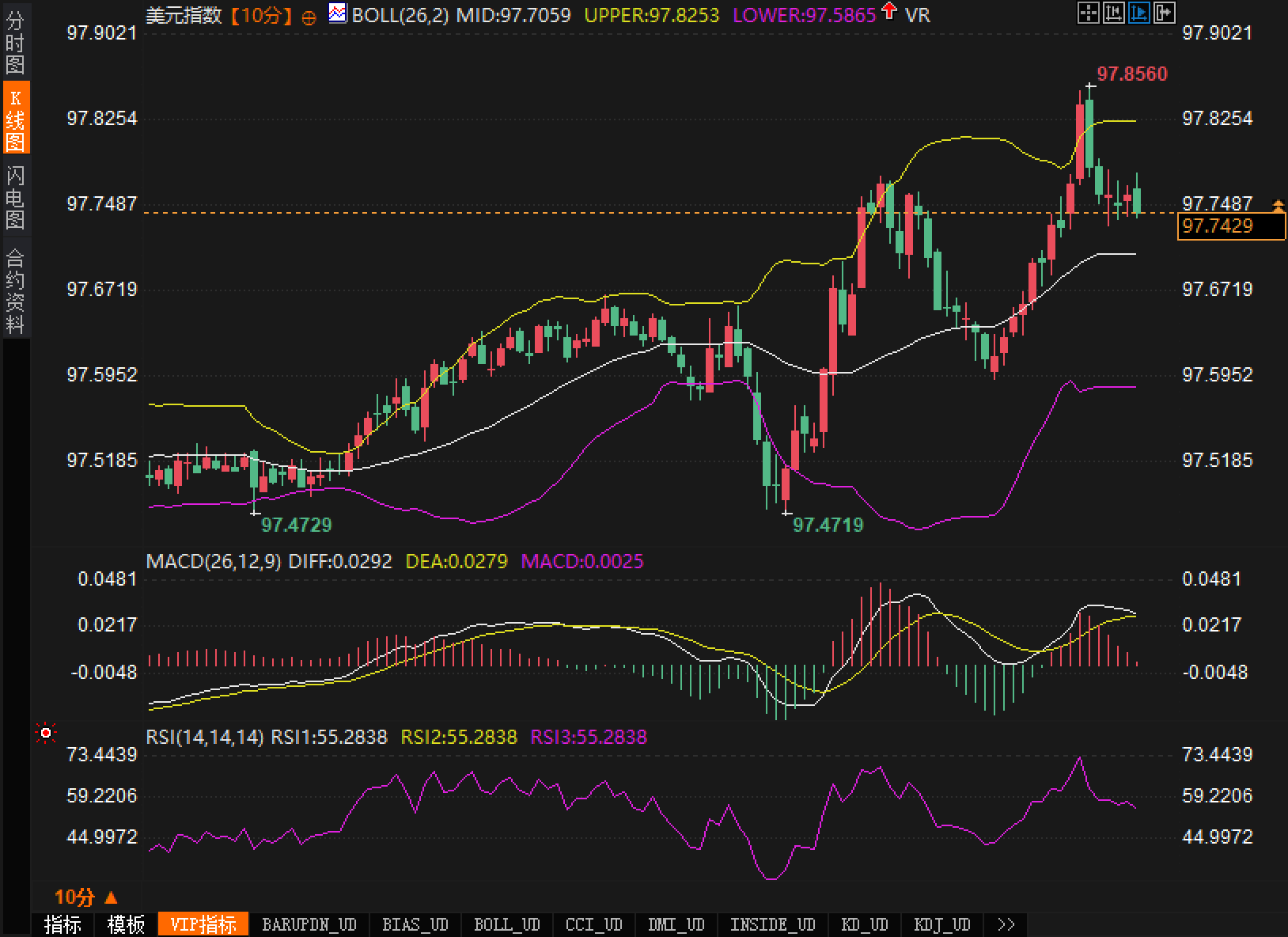
Task: Click the red sun marker beside RSI panel
Action: pyautogui.click(x=46, y=734)
